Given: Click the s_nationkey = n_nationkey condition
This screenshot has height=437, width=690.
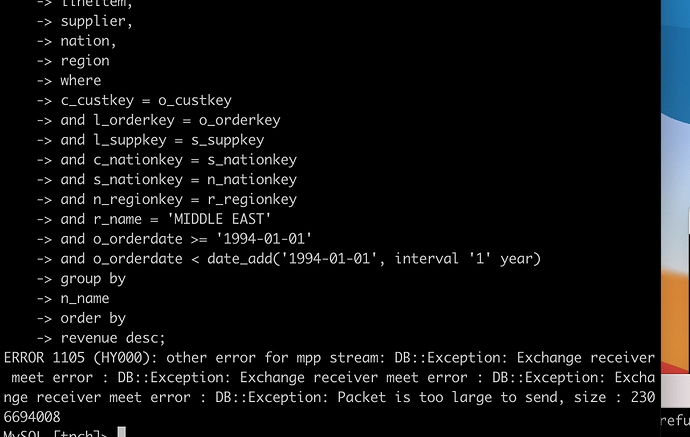Looking at the screenshot, I should pyautogui.click(x=178, y=180).
